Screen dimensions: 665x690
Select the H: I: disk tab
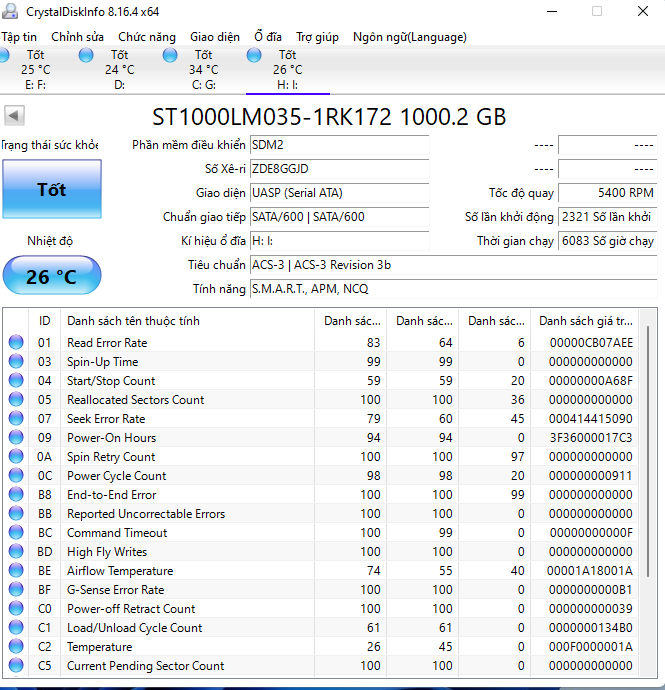(x=287, y=70)
